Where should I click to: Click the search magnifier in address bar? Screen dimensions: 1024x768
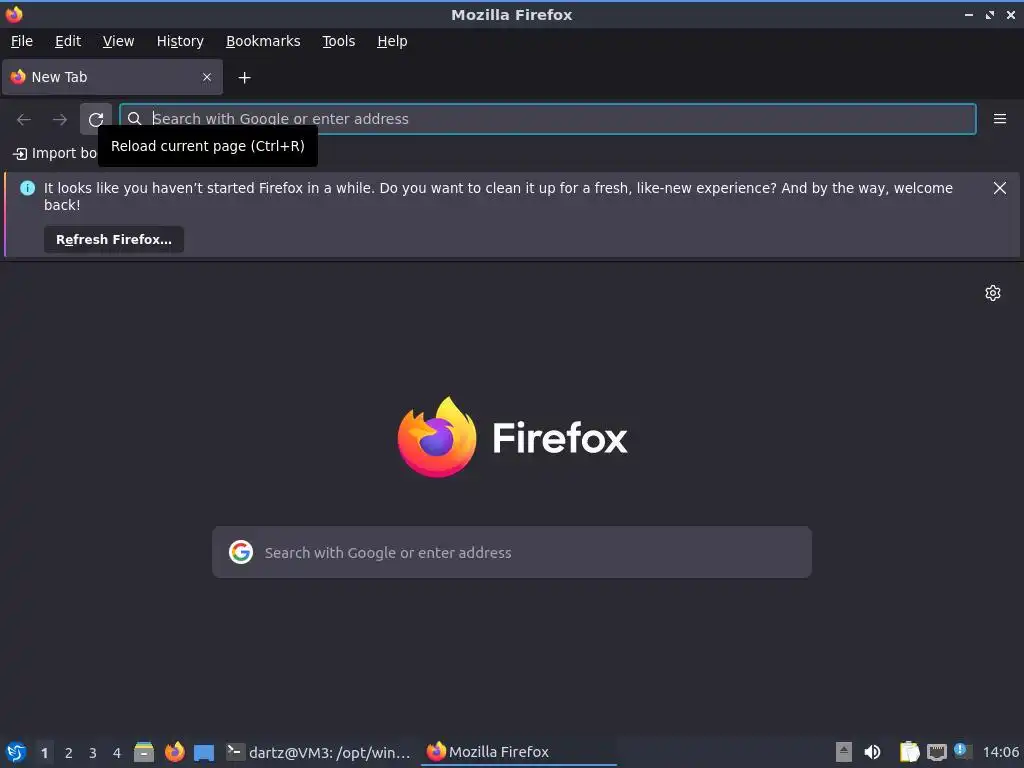135,119
